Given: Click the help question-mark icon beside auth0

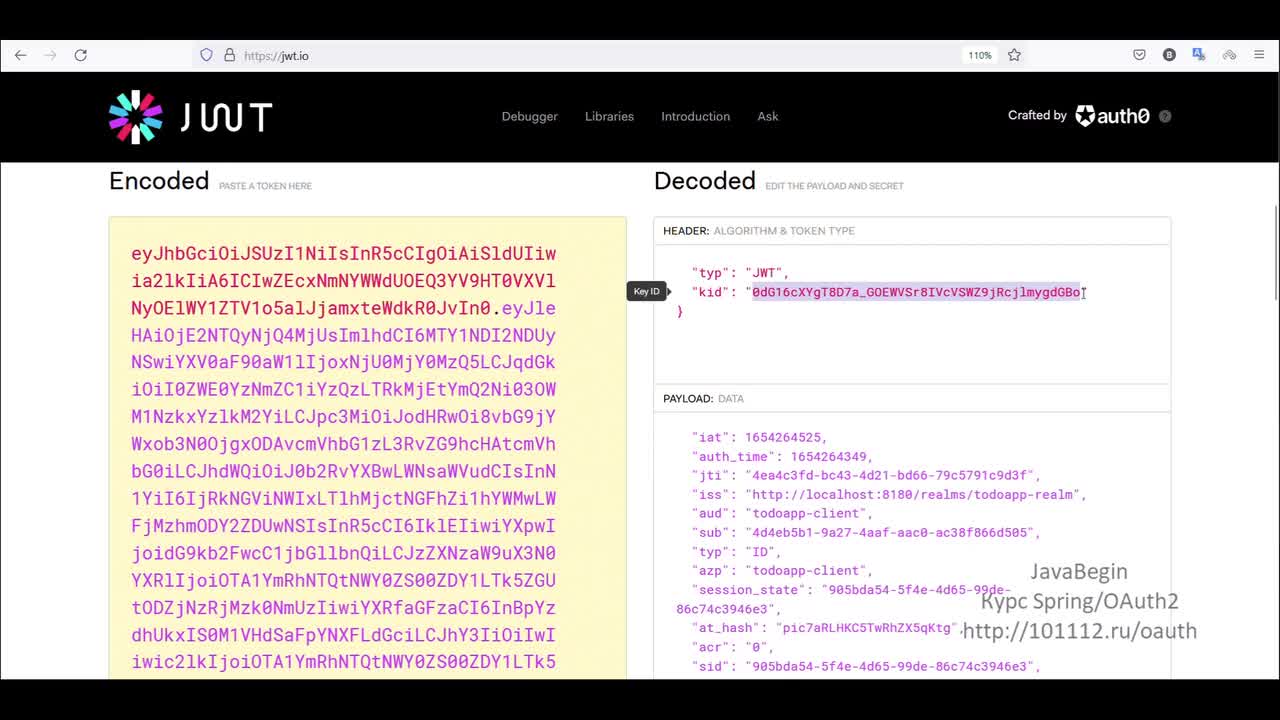Looking at the screenshot, I should [x=1165, y=116].
